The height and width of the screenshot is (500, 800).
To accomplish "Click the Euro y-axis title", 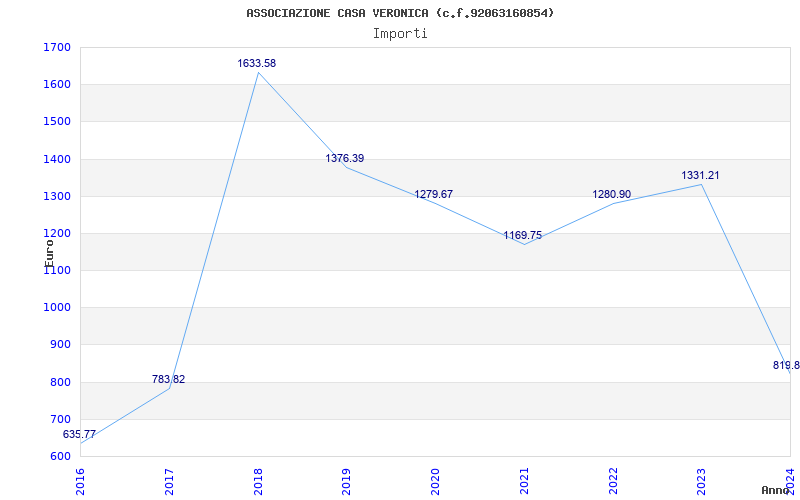I will point(49,253).
